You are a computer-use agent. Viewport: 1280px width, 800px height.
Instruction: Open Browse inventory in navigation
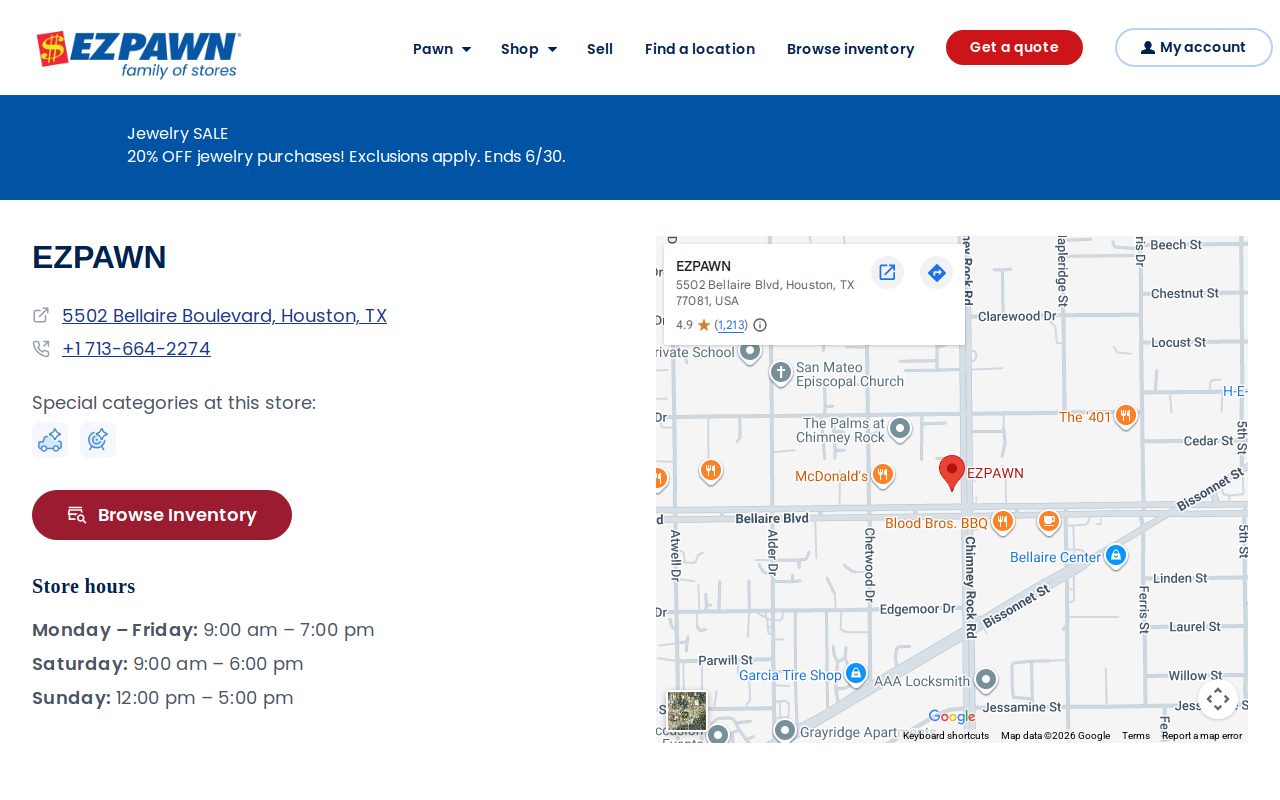(x=851, y=49)
